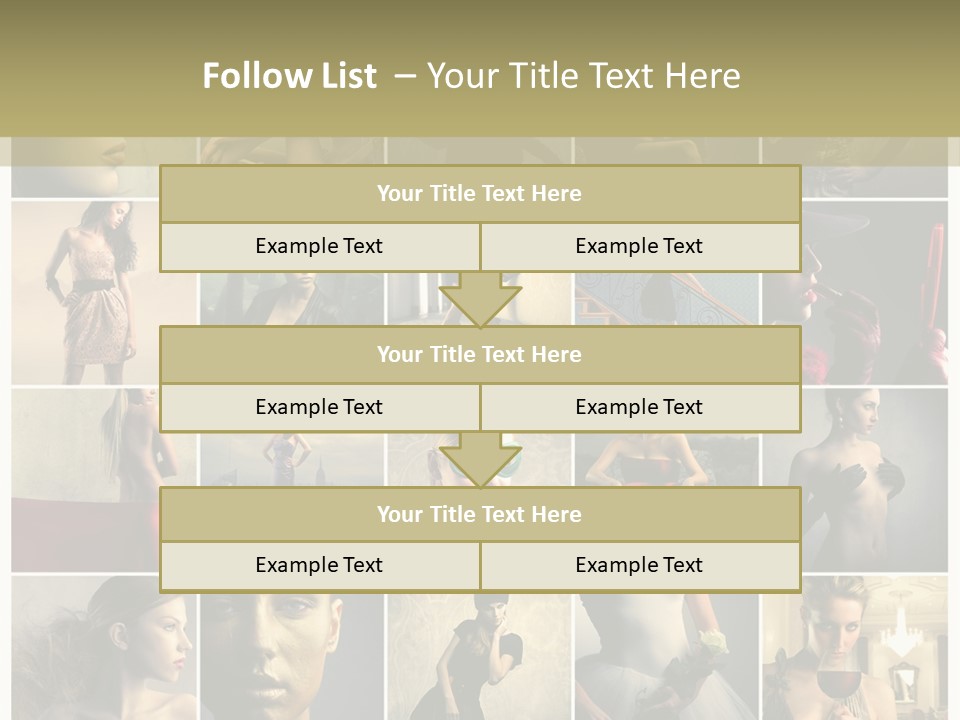Viewport: 960px width, 720px height.
Task: Click the left Example Text cell in top row
Action: [319, 247]
